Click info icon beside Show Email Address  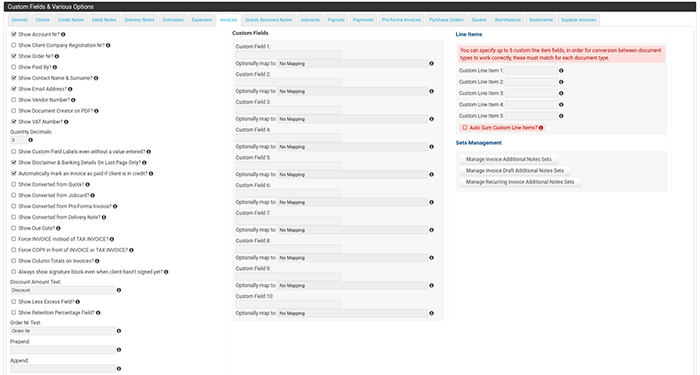point(70,89)
